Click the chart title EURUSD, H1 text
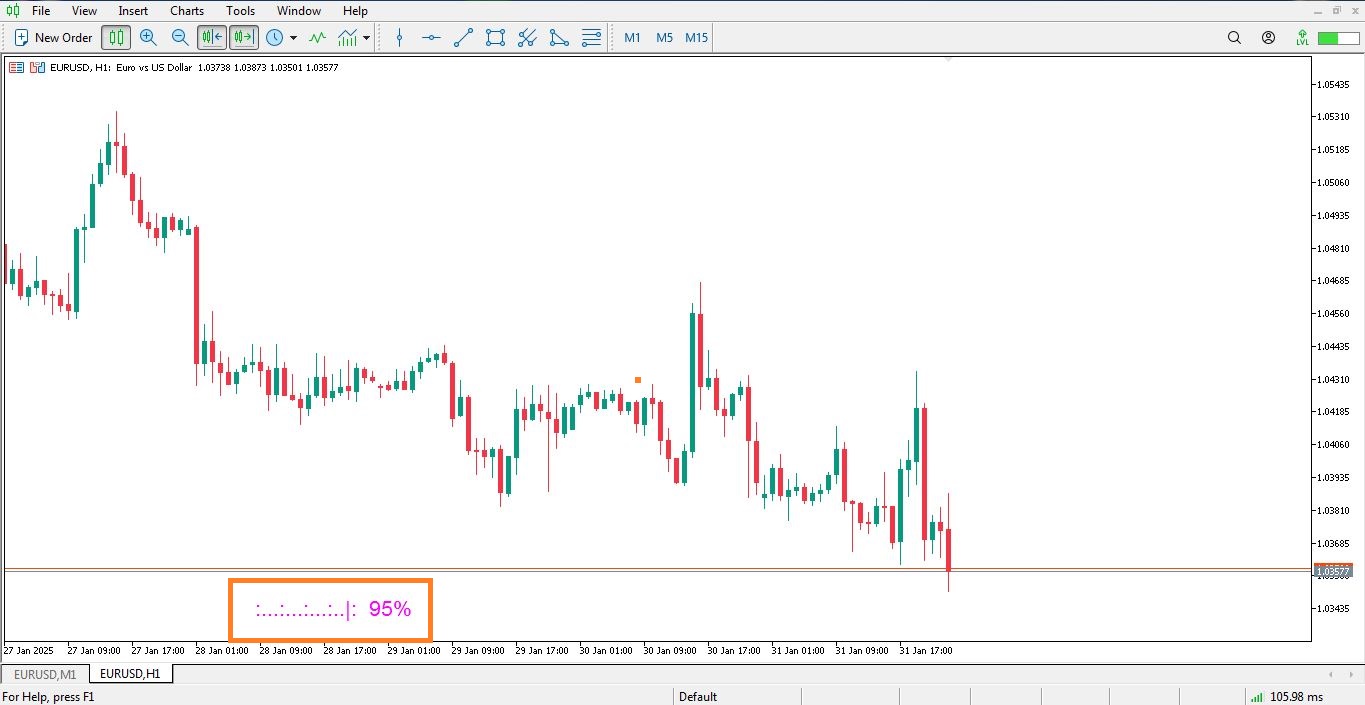This screenshot has height=705, width=1365. pos(80,68)
